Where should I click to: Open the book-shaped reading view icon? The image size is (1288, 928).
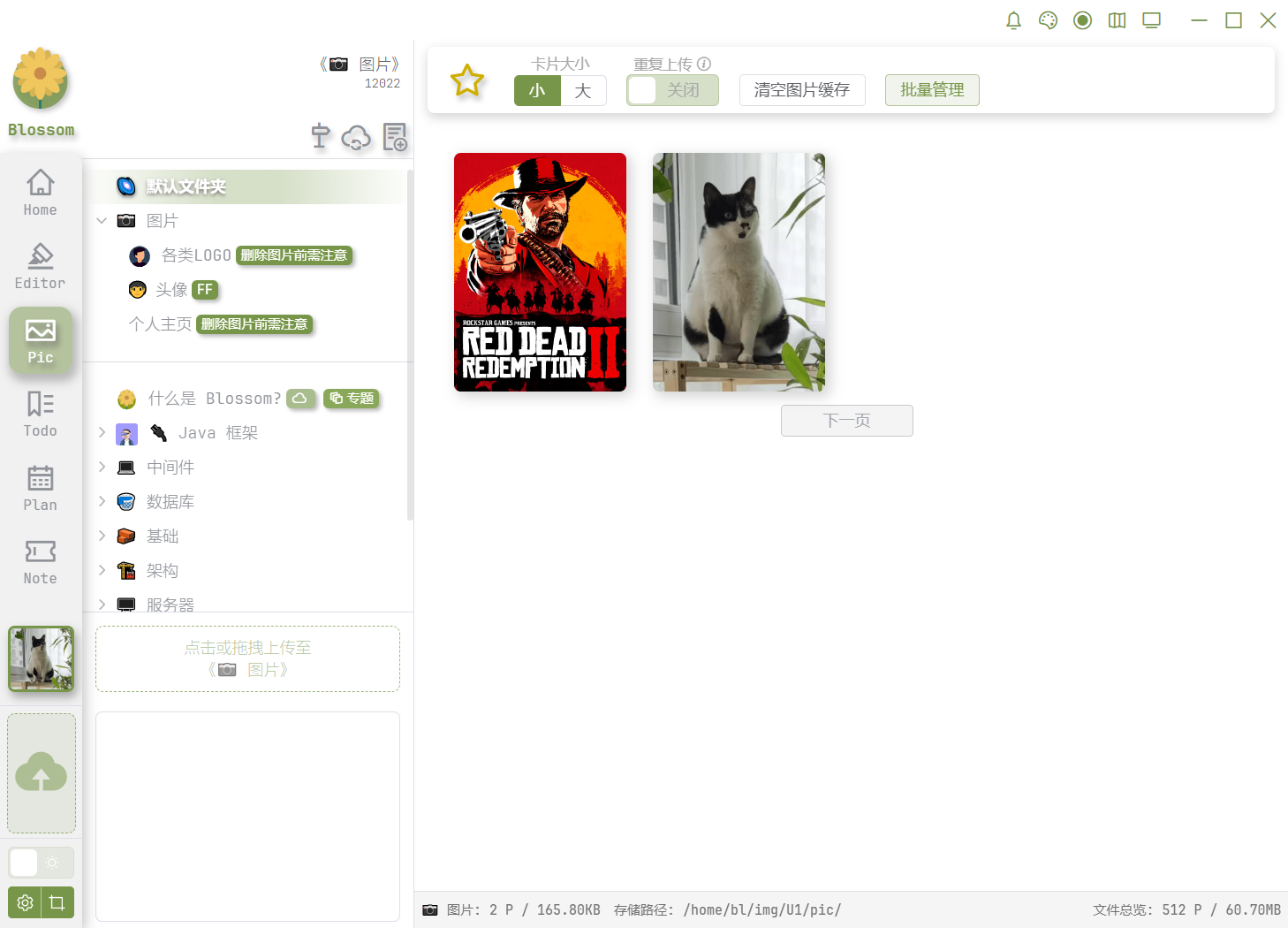click(x=1117, y=20)
